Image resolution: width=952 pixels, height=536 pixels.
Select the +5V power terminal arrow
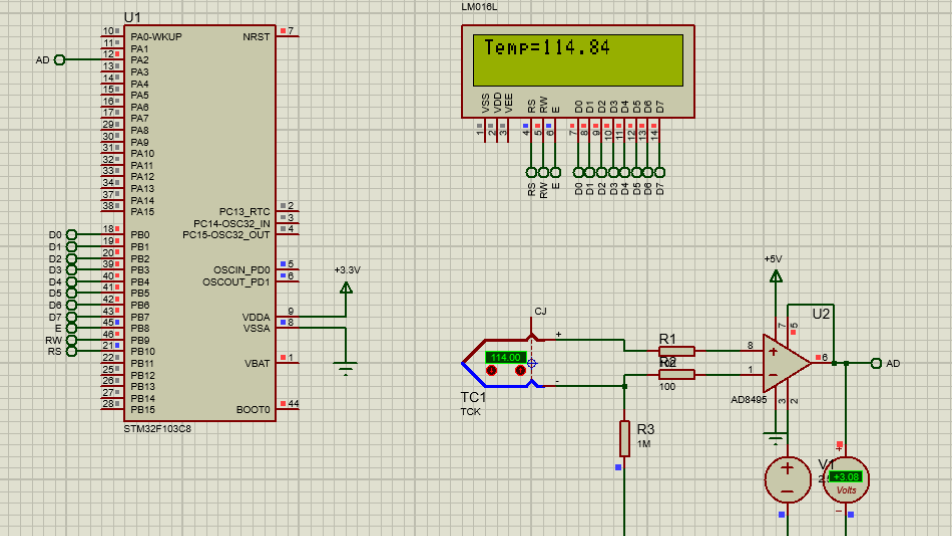(775, 276)
